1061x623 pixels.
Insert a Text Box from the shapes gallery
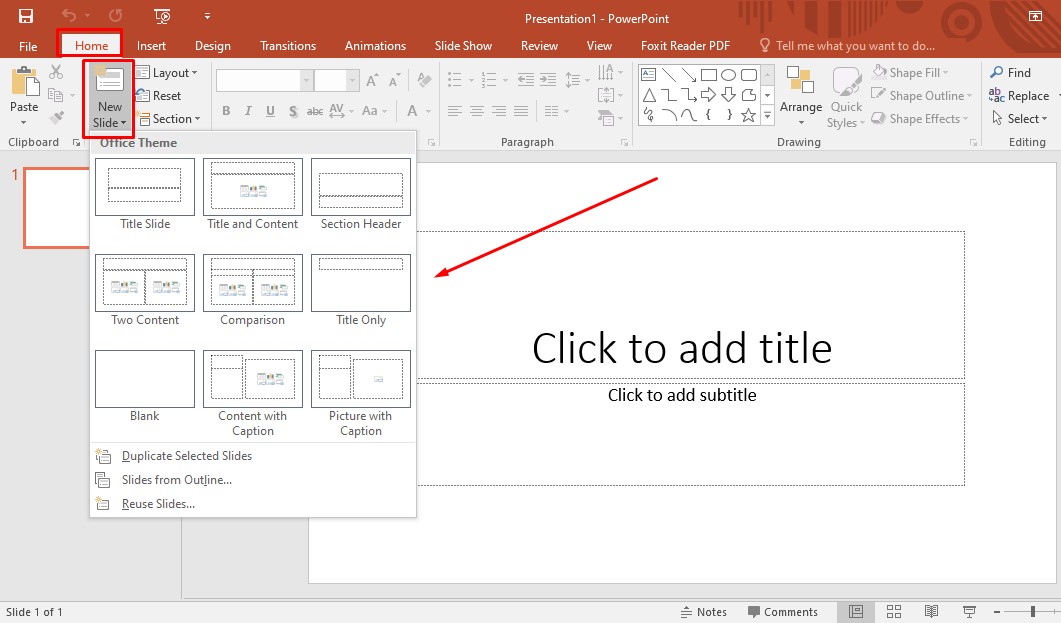(648, 73)
